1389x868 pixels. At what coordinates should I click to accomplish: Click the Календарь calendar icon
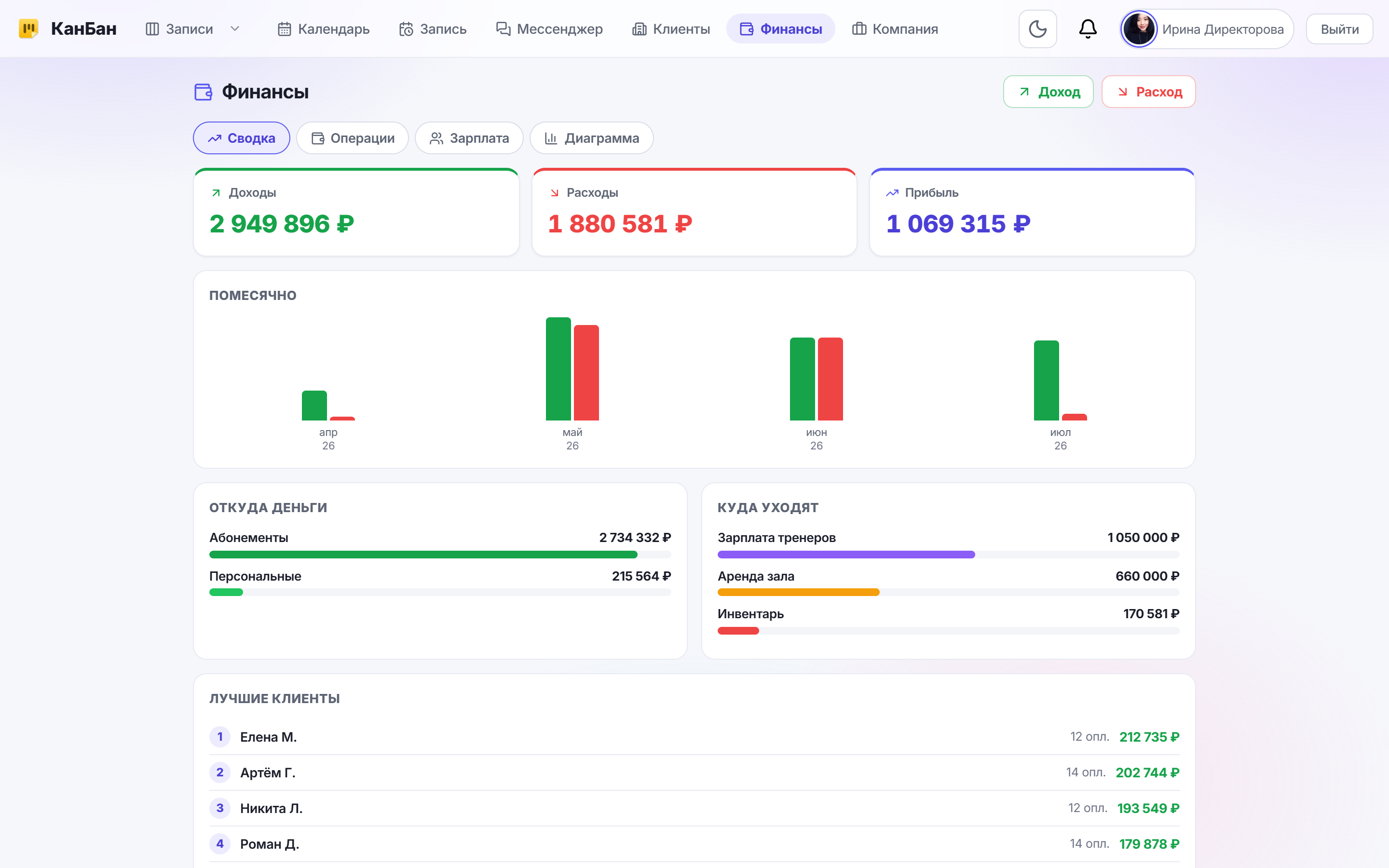(284, 29)
